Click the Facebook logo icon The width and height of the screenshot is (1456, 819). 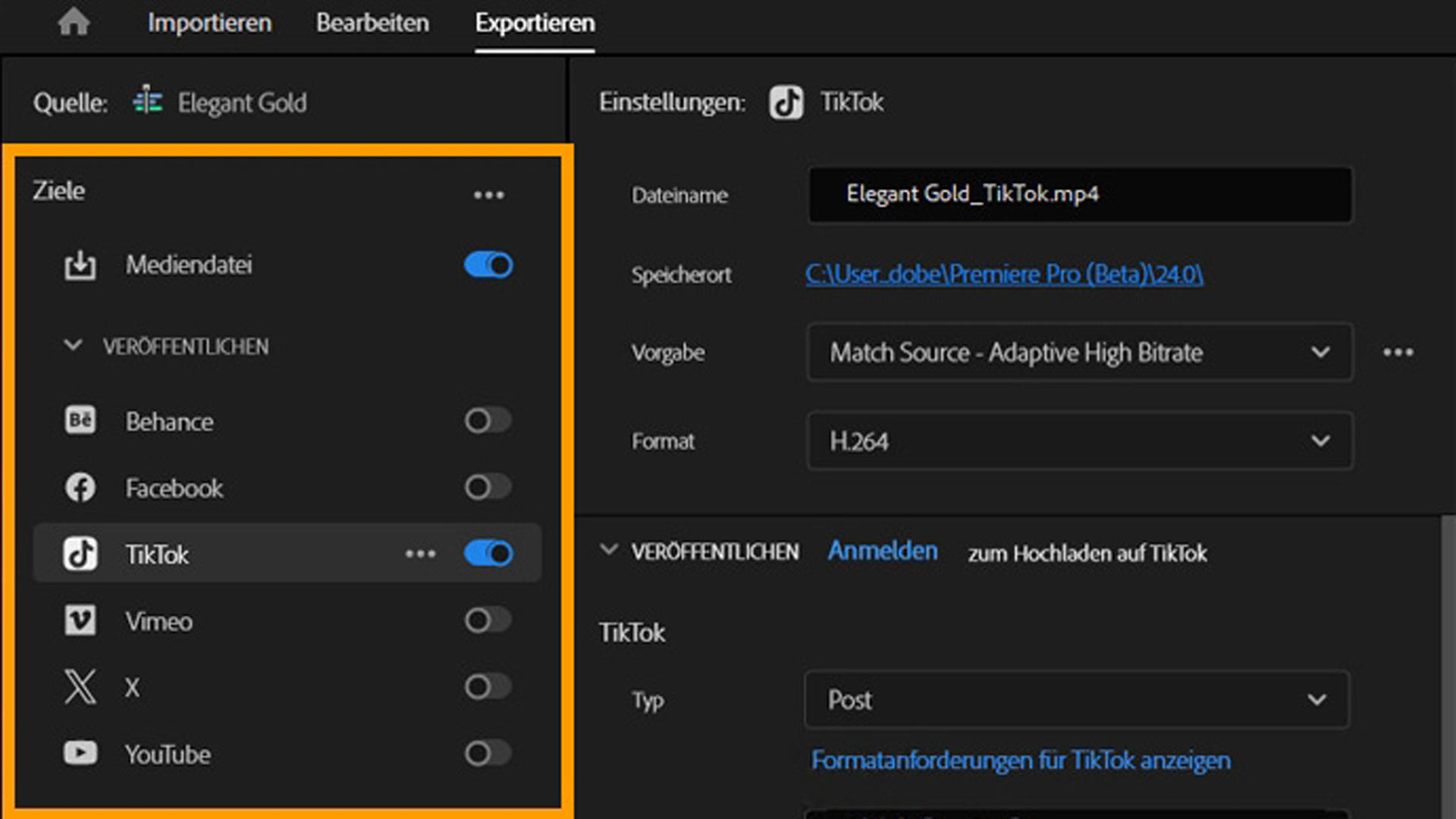coord(80,487)
